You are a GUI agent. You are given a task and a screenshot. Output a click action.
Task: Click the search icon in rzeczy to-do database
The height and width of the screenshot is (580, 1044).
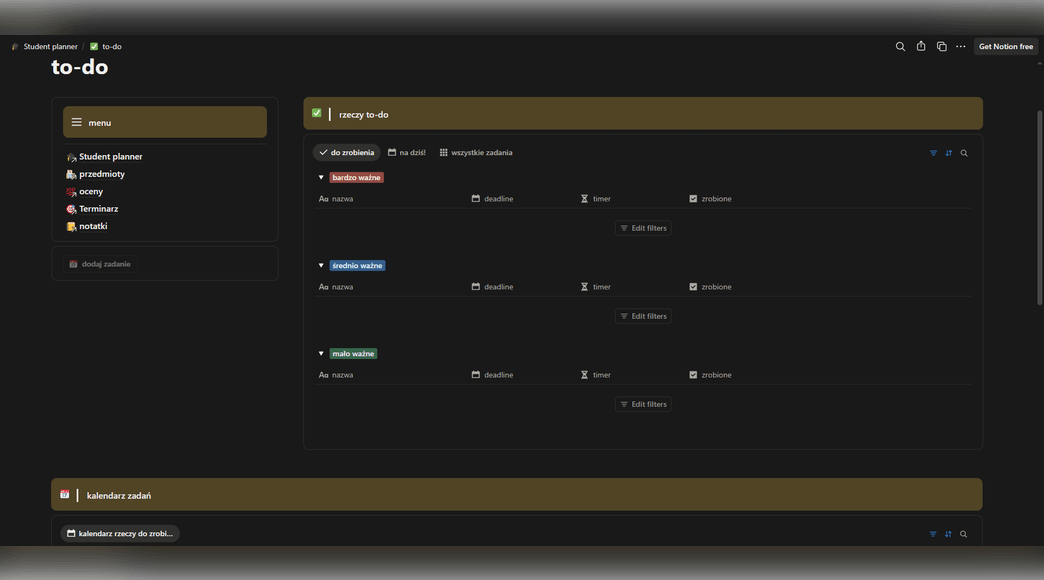[x=964, y=153]
